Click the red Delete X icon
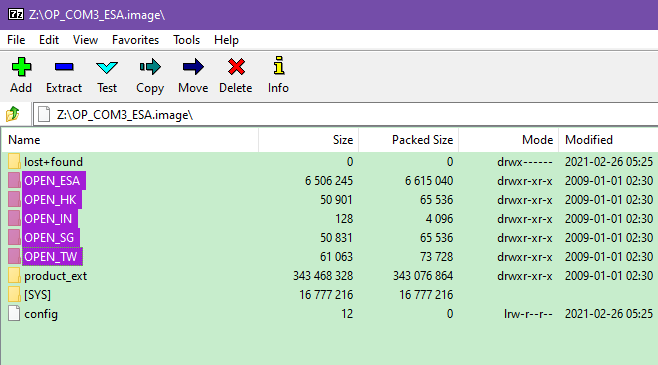 [236, 67]
